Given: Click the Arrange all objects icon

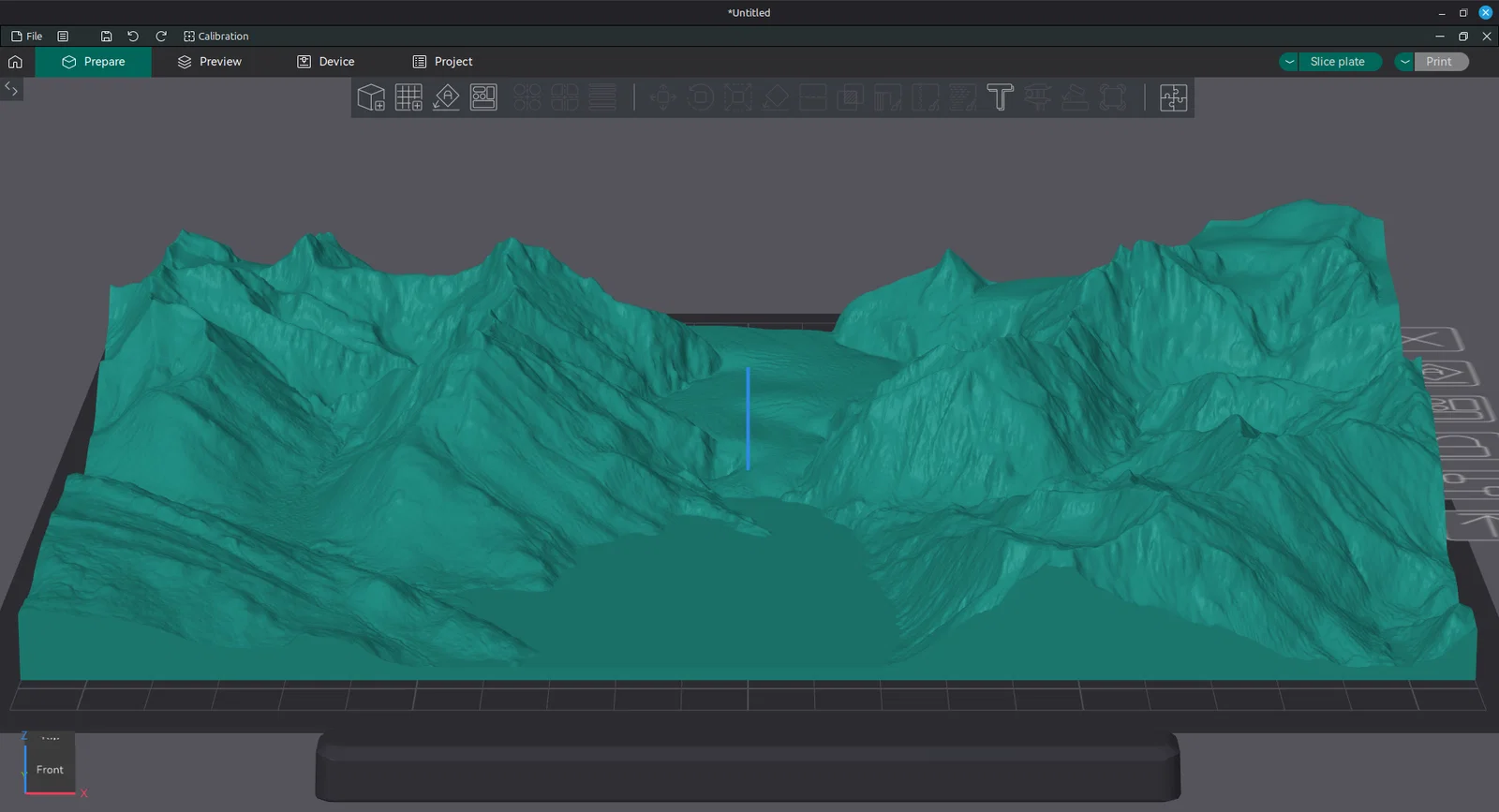Looking at the screenshot, I should tap(483, 97).
